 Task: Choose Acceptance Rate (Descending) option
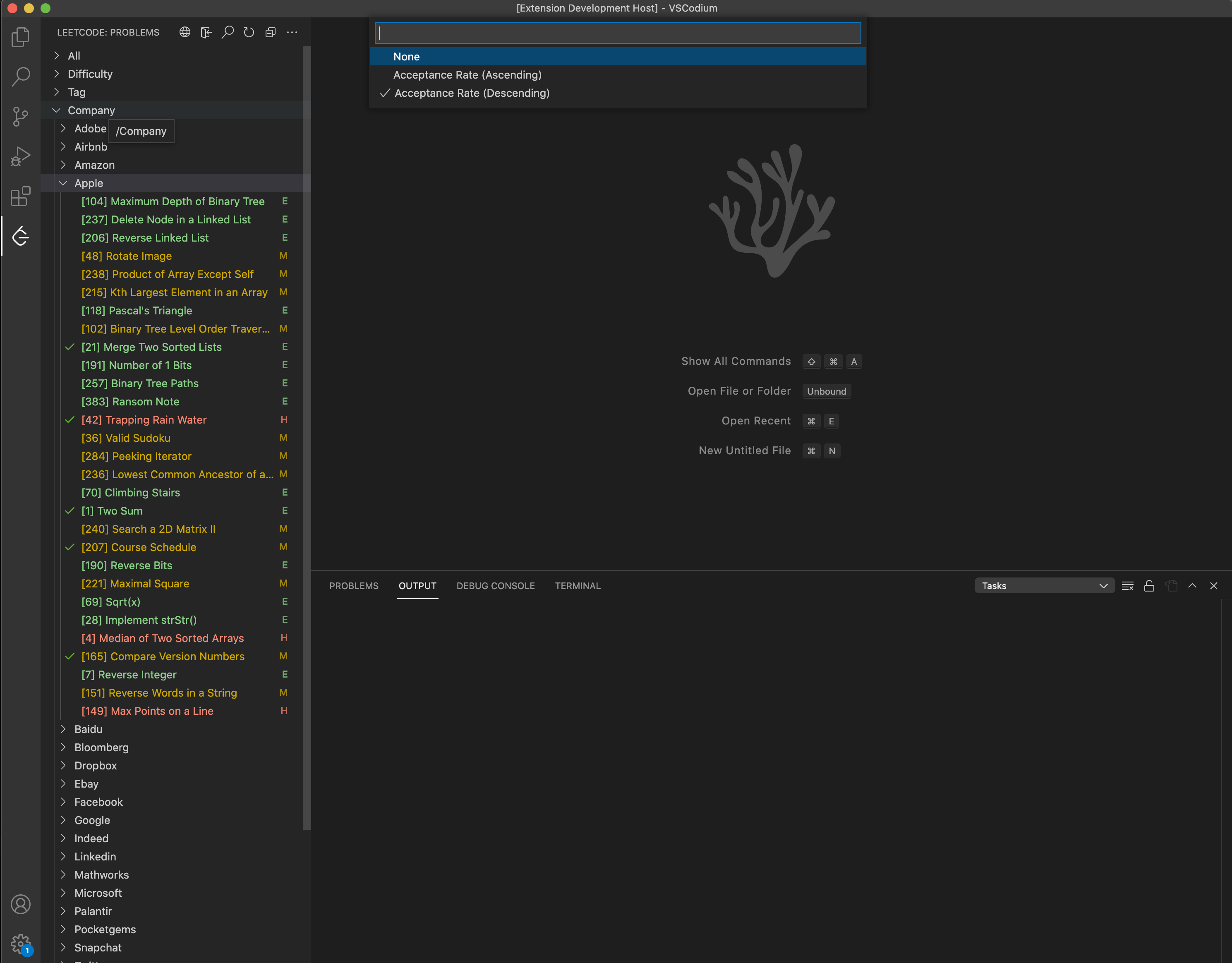click(x=618, y=93)
